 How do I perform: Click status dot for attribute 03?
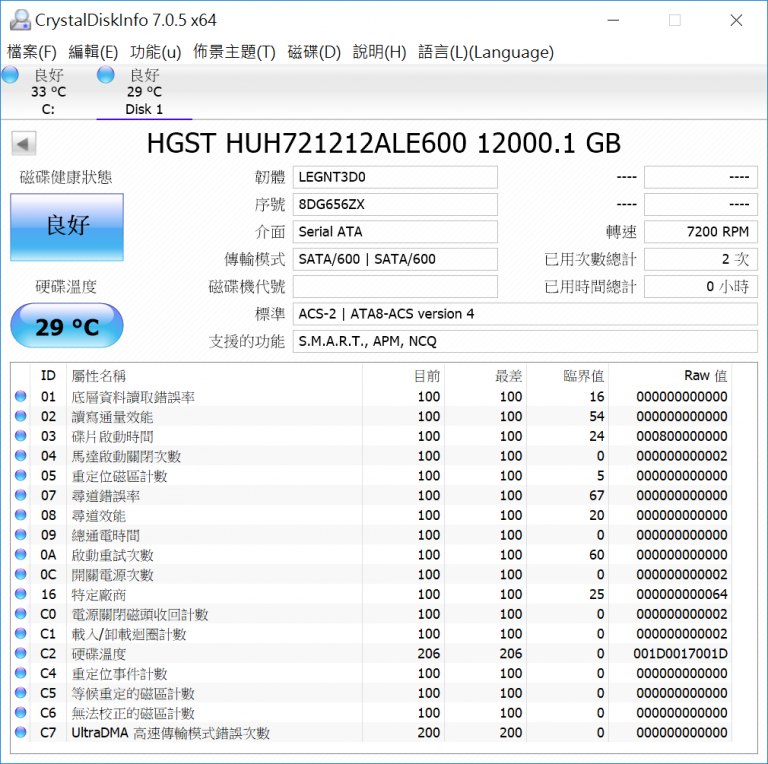point(21,436)
